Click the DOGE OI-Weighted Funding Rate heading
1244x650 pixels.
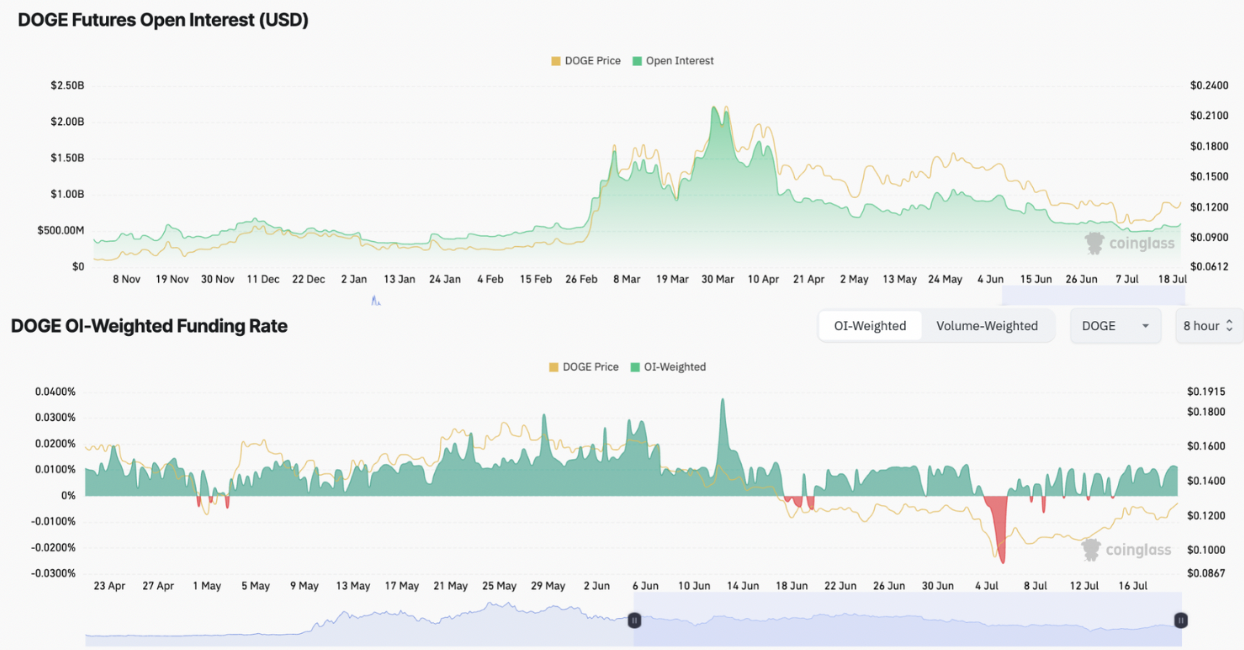149,326
